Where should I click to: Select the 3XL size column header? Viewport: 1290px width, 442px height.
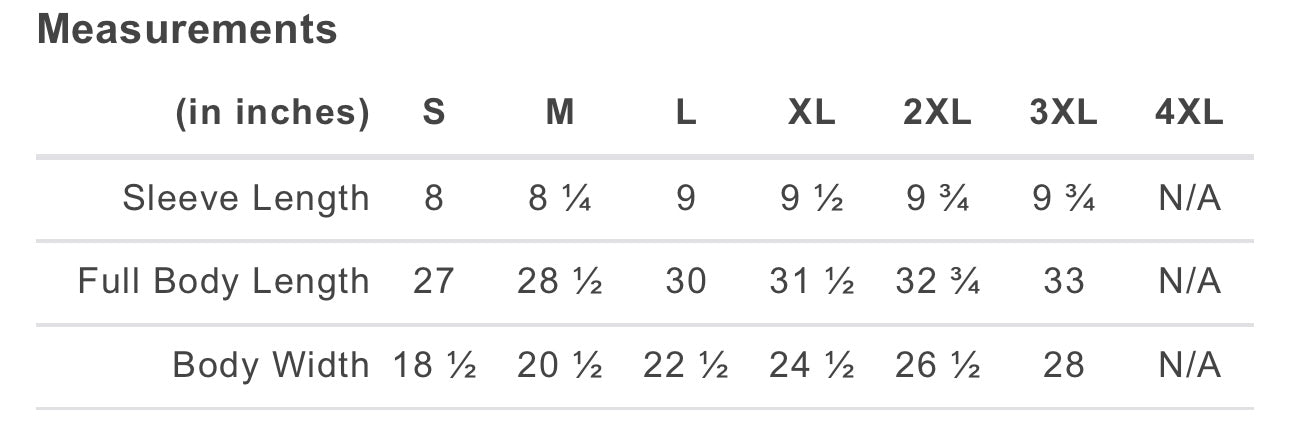click(x=1063, y=113)
